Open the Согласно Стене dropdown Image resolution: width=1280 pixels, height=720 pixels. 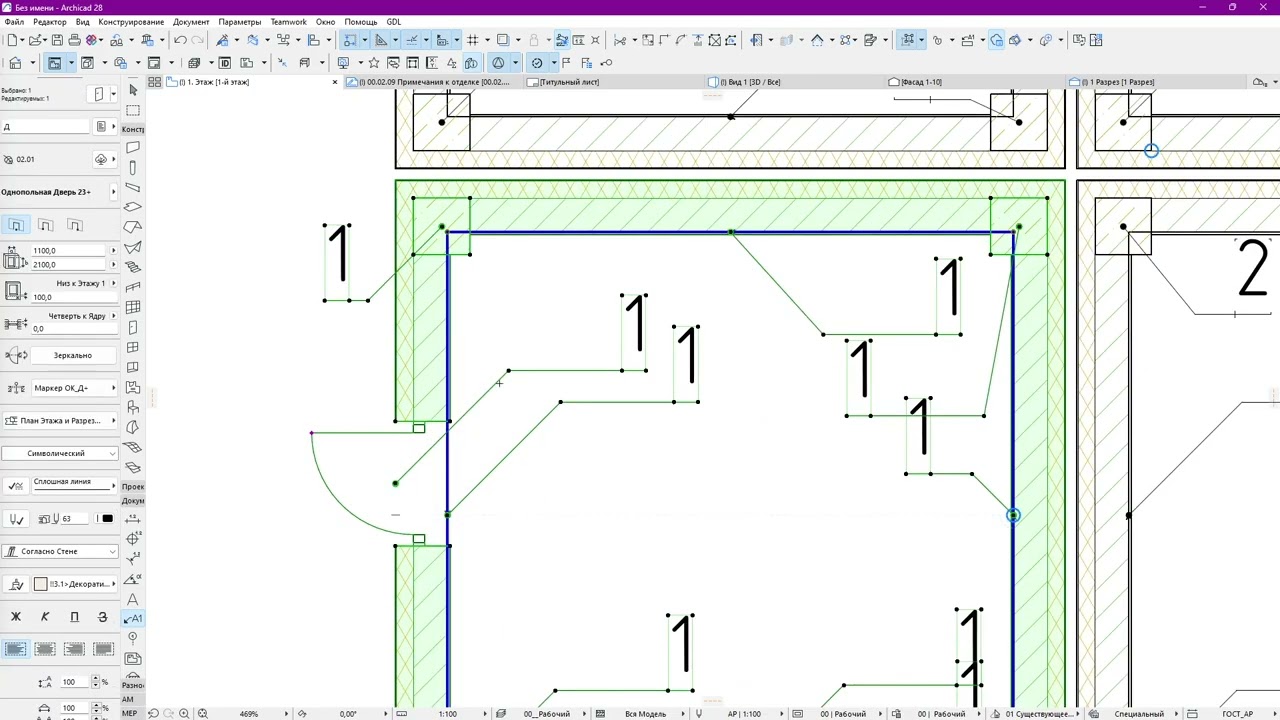click(60, 551)
